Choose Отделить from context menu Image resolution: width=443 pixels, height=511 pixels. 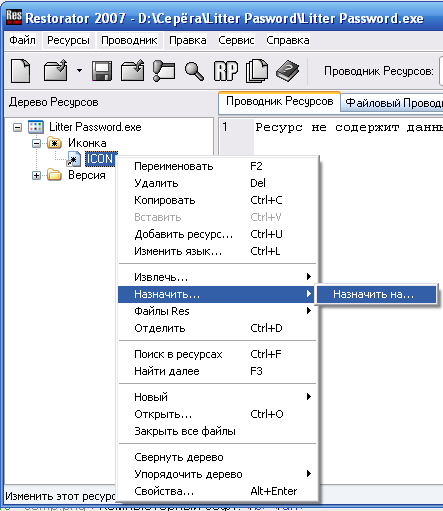point(217,328)
